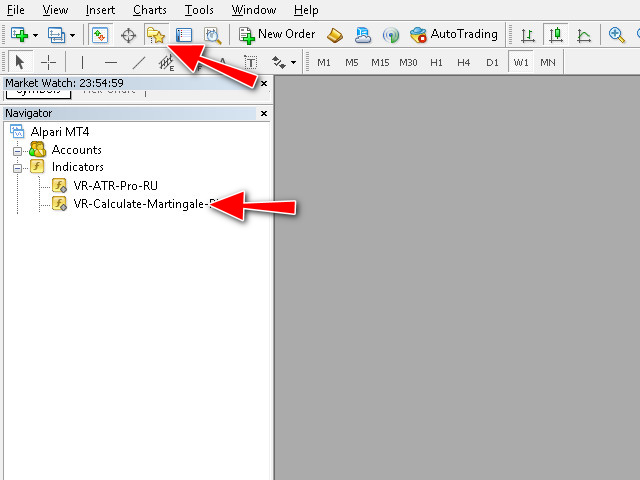Open the New Chart dropdown arrow
This screenshot has height=480, width=640.
(36, 35)
